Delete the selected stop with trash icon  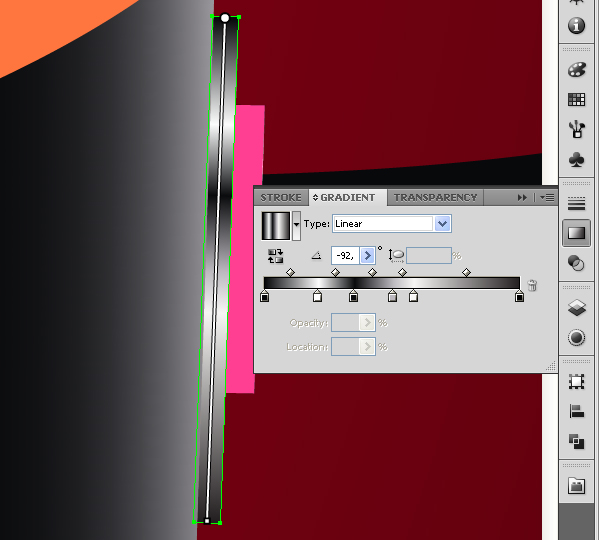pyautogui.click(x=532, y=285)
